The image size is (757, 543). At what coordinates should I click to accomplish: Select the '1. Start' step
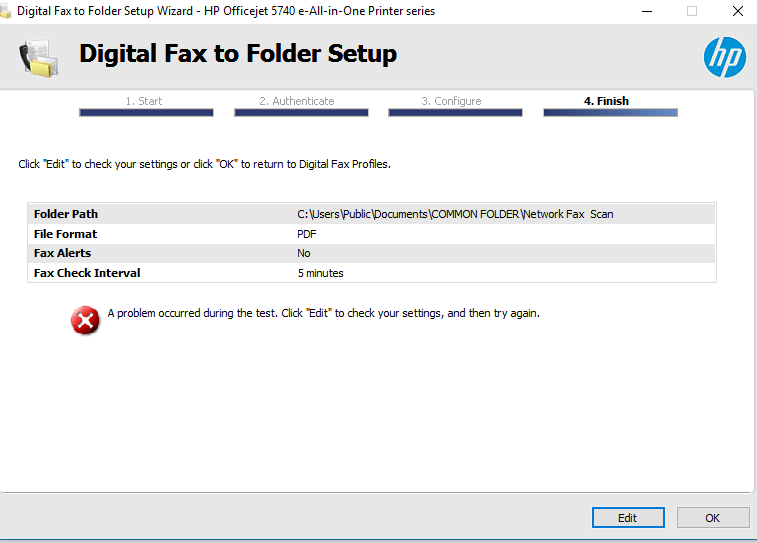point(144,101)
